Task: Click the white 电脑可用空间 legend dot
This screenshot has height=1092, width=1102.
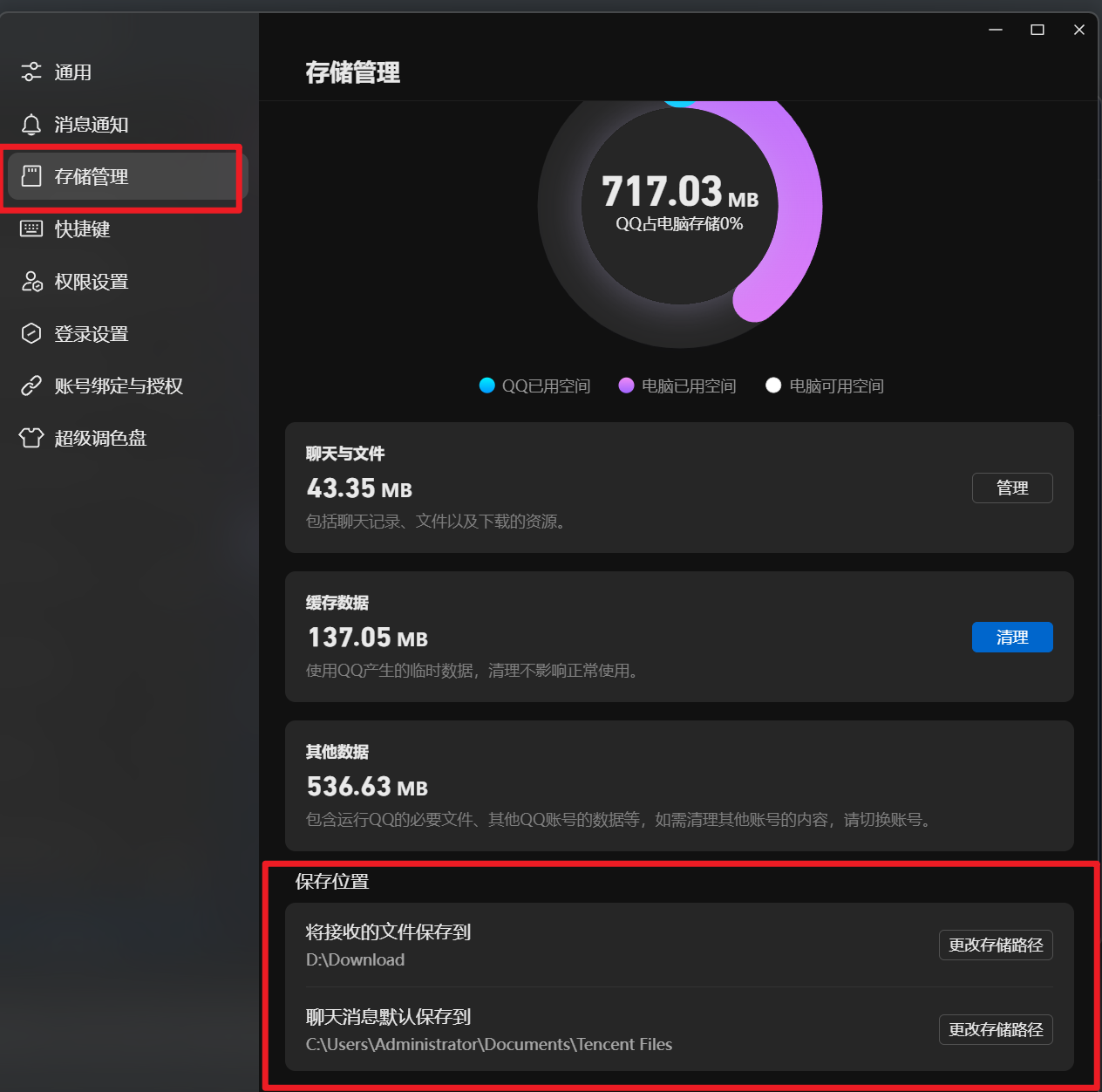Action: [773, 386]
